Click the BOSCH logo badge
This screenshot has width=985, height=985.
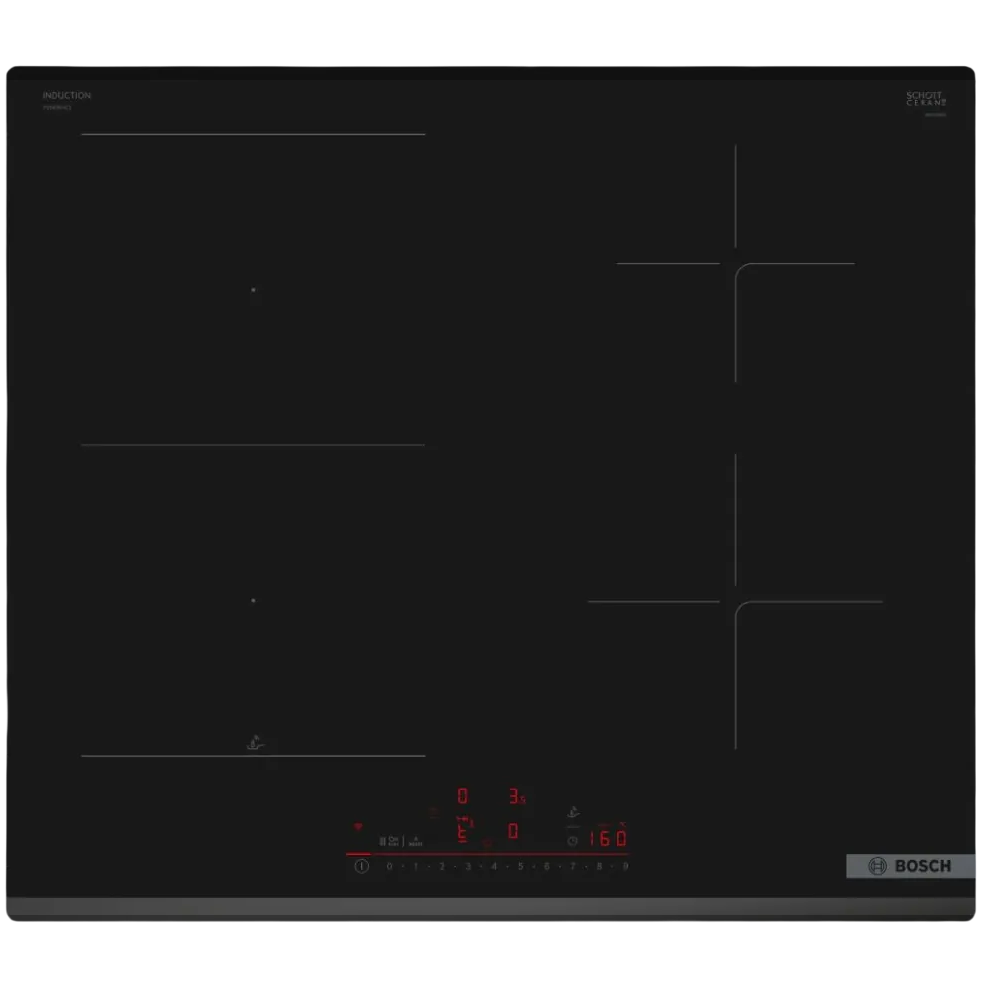tap(910, 866)
